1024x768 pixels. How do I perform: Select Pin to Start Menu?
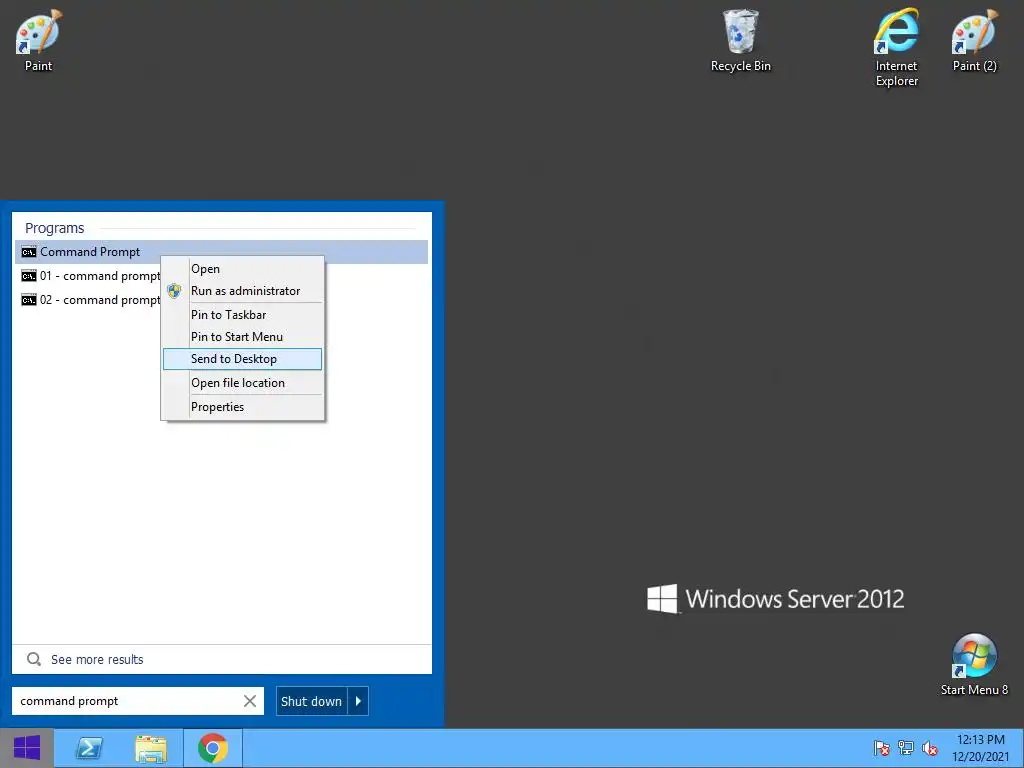(x=242, y=337)
